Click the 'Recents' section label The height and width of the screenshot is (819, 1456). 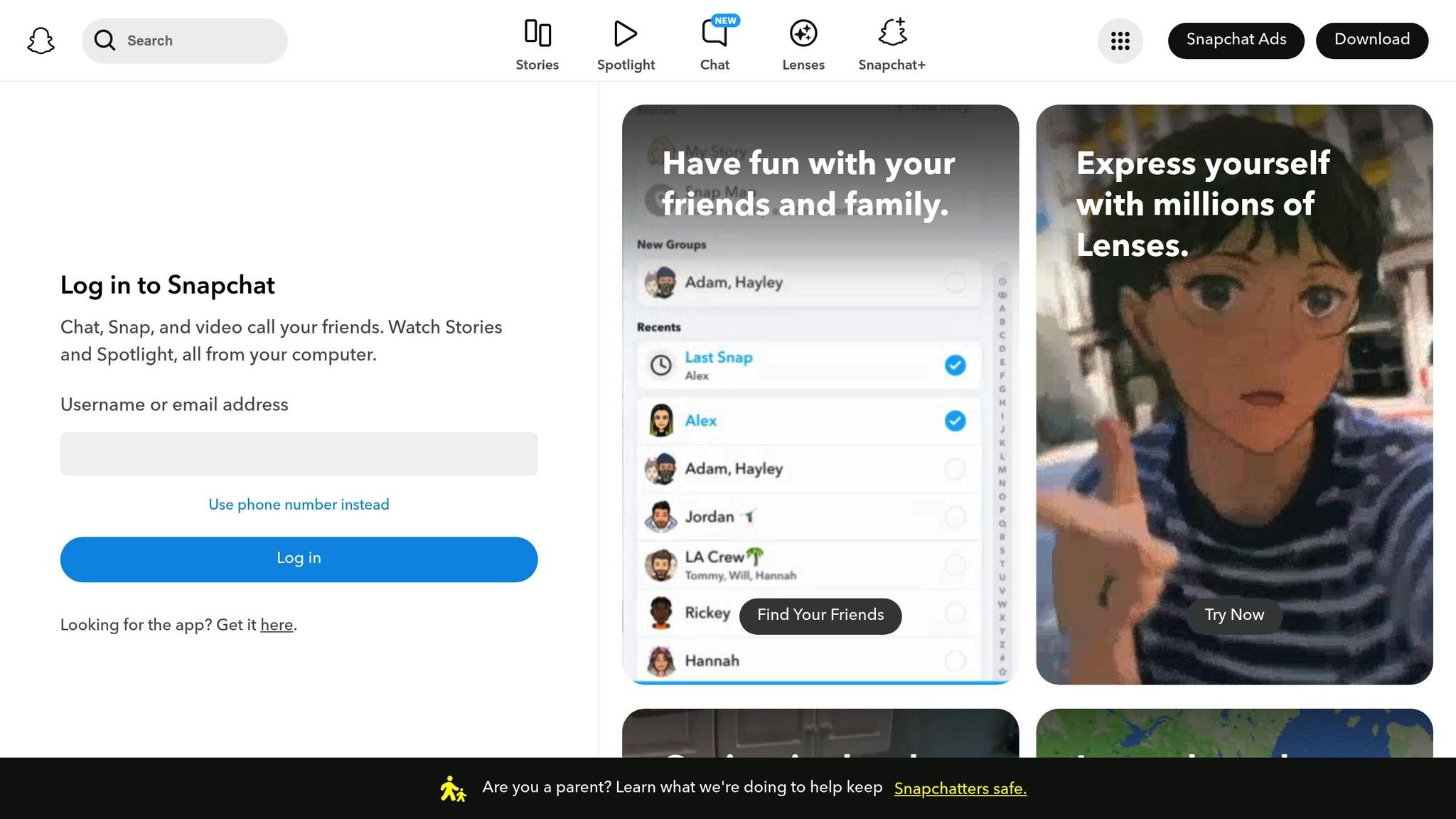pyautogui.click(x=659, y=328)
